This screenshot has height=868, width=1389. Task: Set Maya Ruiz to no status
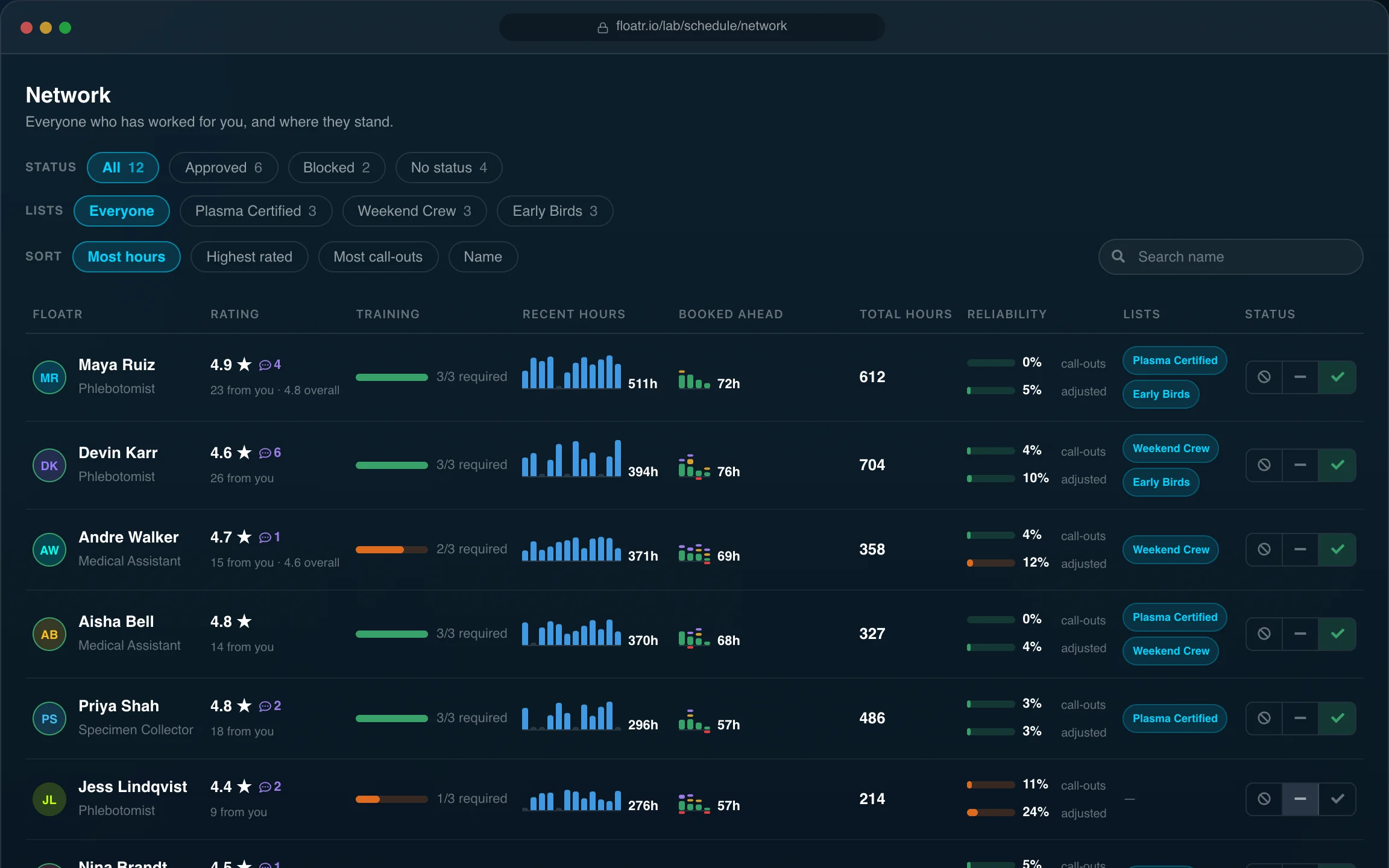(x=1300, y=377)
